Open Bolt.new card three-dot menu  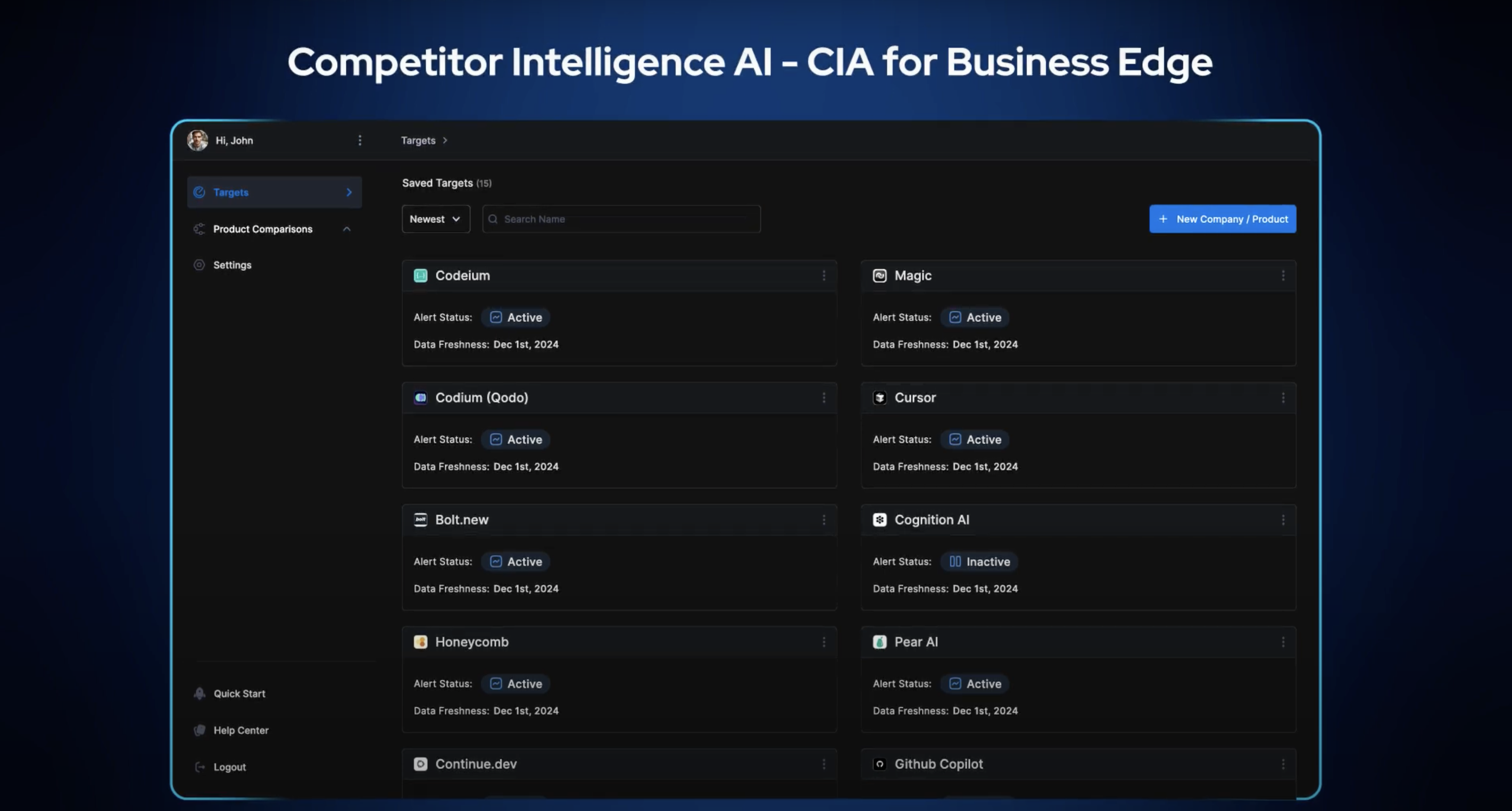coord(824,520)
